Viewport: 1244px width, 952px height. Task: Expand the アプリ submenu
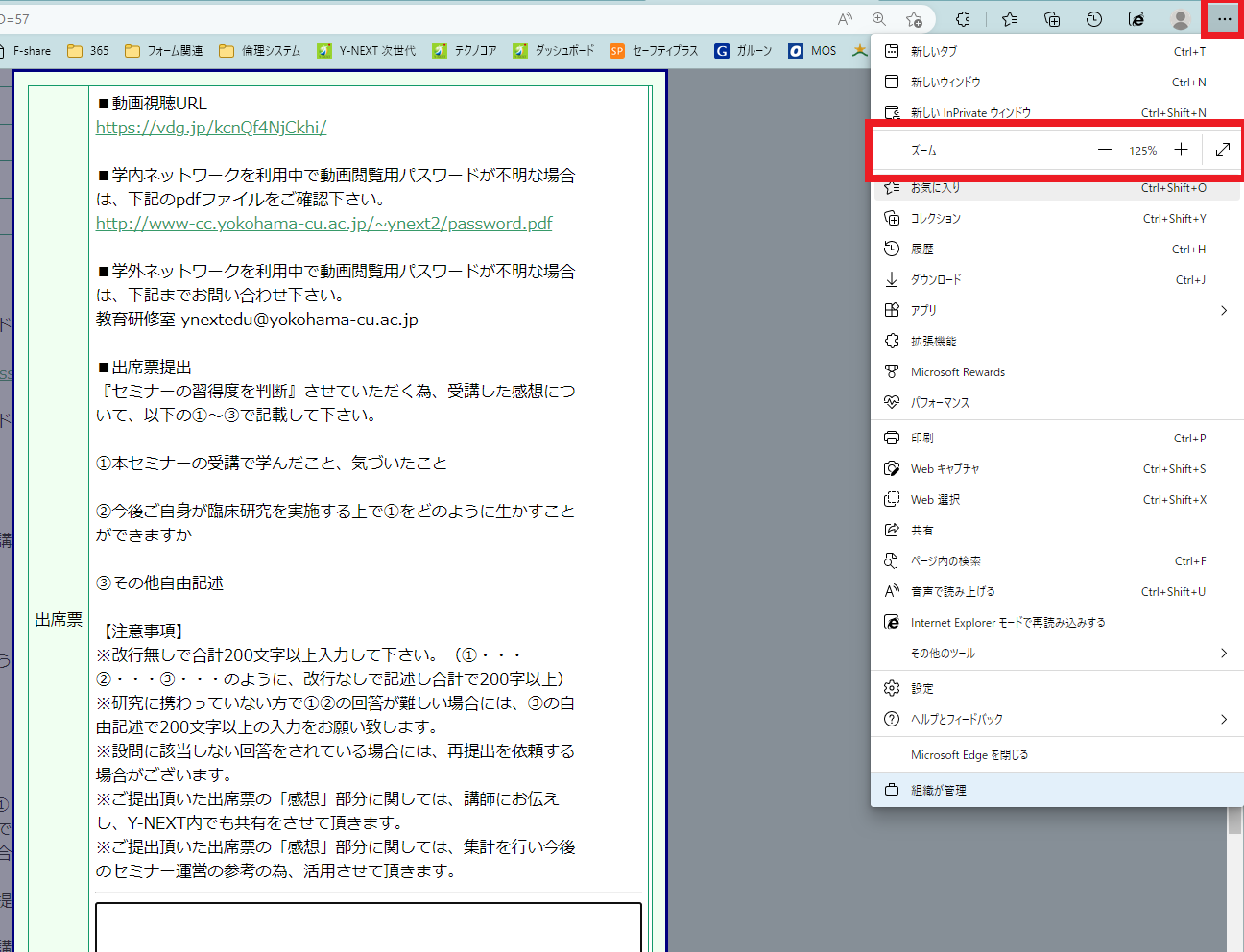pyautogui.click(x=1223, y=310)
